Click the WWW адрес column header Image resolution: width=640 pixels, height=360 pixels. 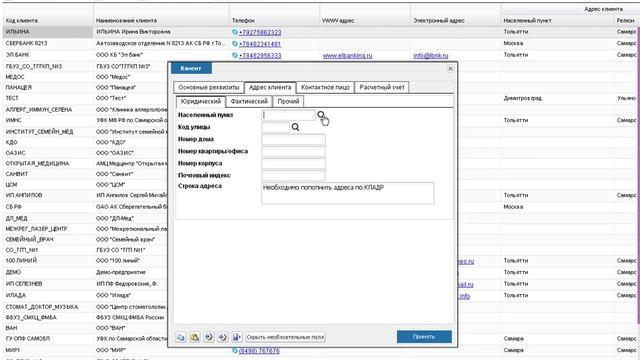coord(337,20)
